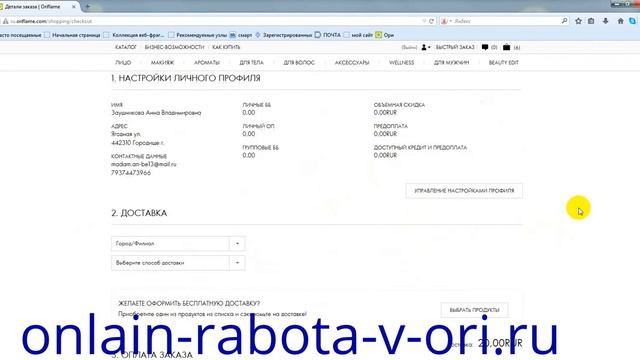The height and width of the screenshot is (360, 640).
Task: Open the messages speech bubble icon
Action: [485, 47]
